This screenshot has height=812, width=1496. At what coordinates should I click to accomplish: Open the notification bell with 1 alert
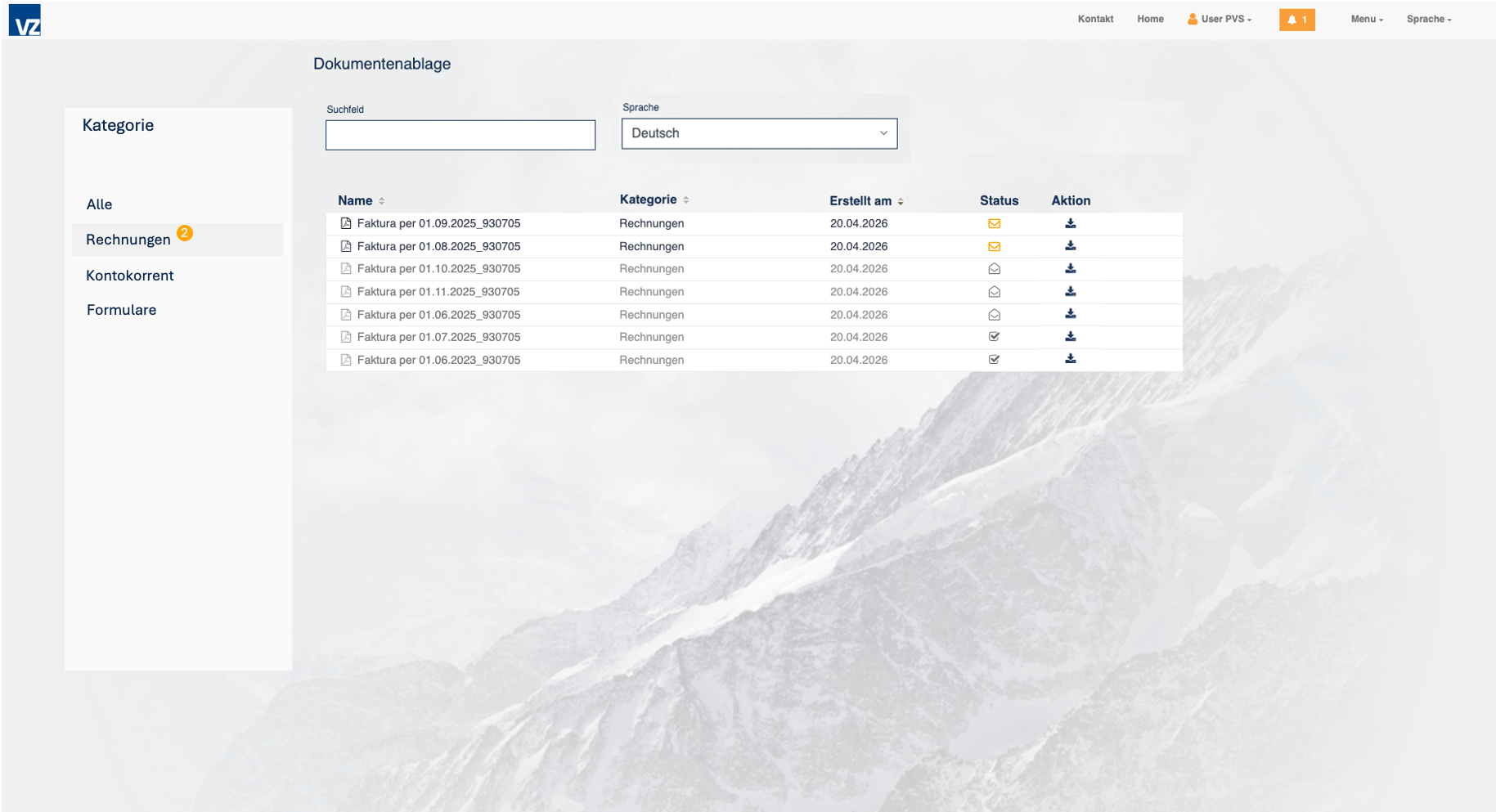1296,20
